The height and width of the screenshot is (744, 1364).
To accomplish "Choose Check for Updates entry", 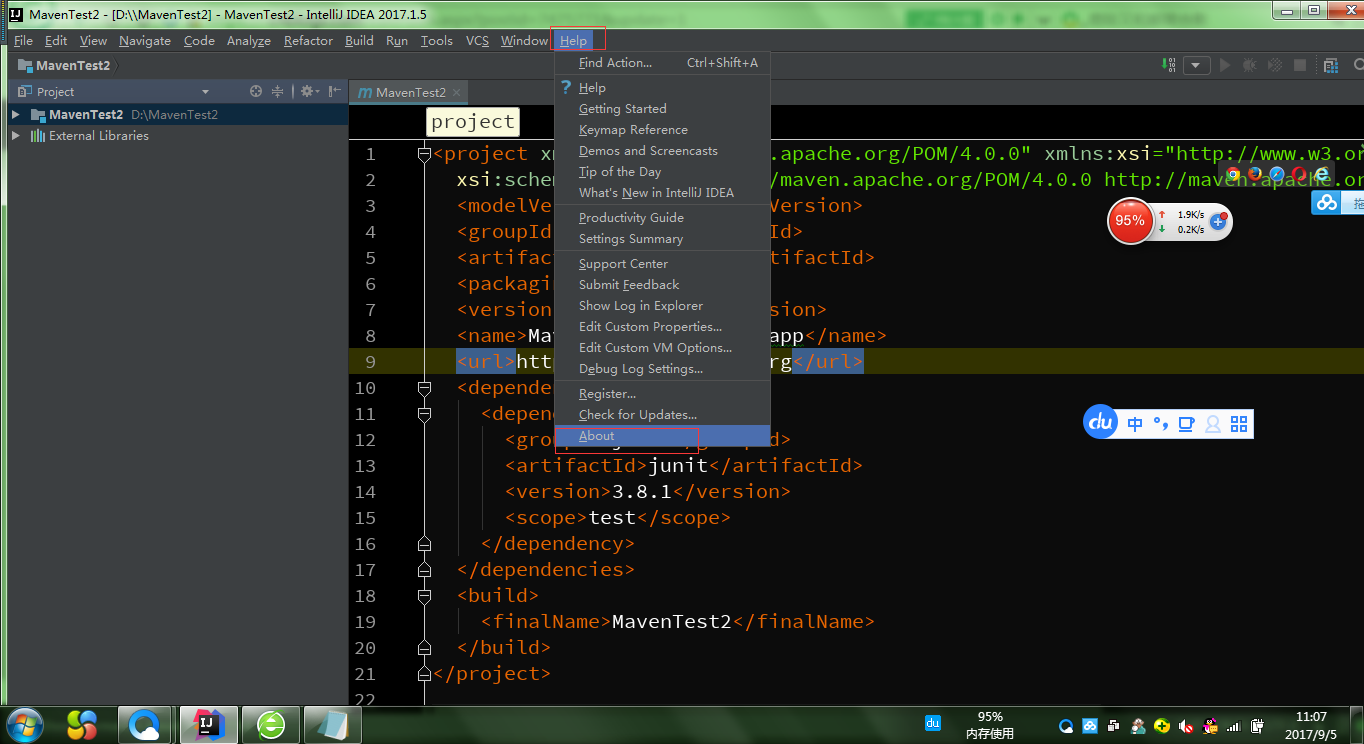I will pos(662,415).
